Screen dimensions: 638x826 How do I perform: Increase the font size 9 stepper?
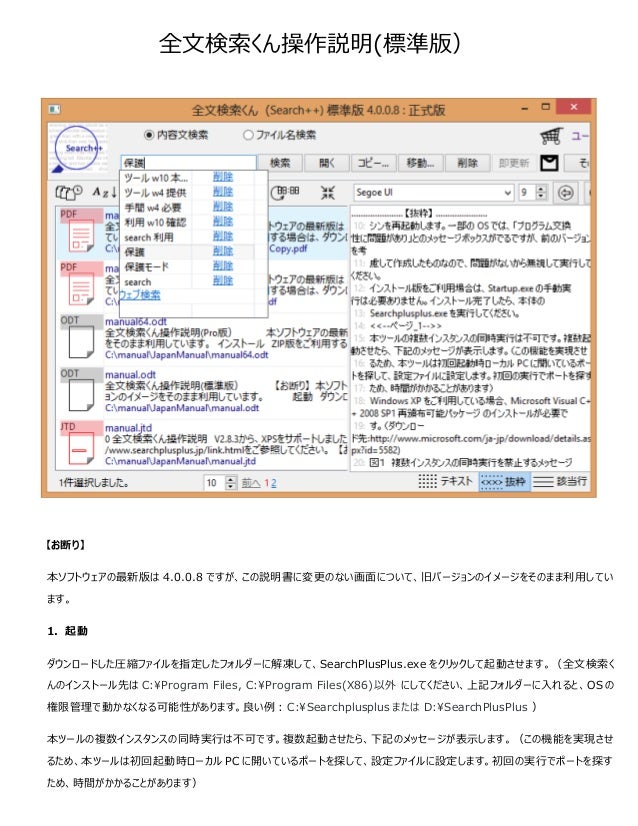[x=541, y=189]
